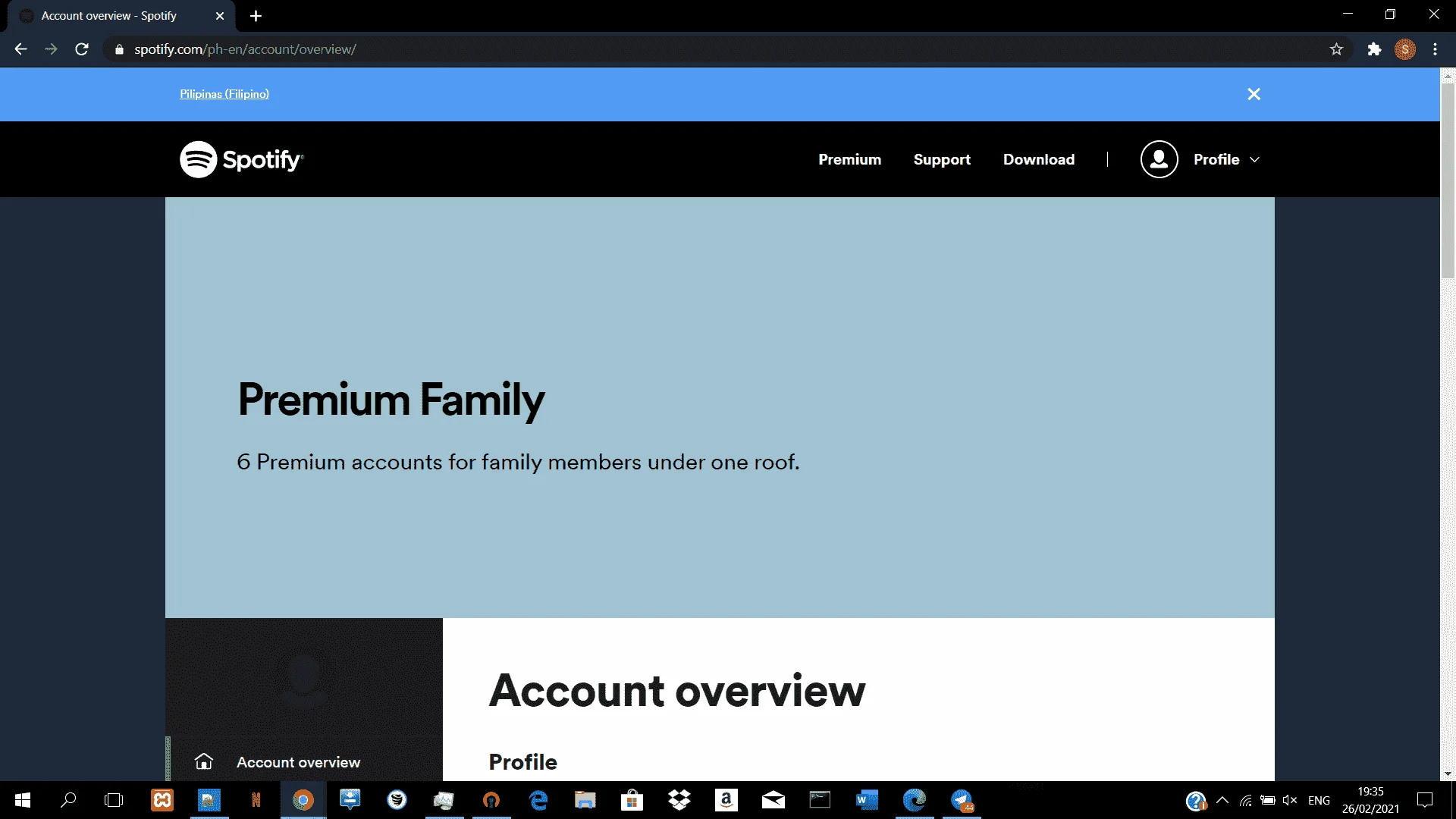Click the home icon beside Account overview
Viewport: 1456px width, 819px height.
point(204,761)
